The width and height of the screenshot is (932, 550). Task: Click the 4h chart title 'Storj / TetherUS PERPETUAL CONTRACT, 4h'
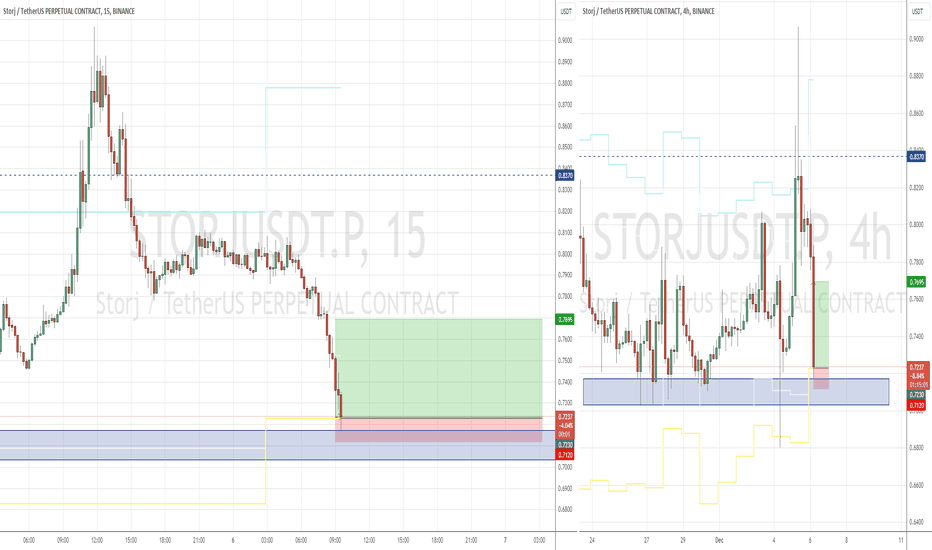635,11
